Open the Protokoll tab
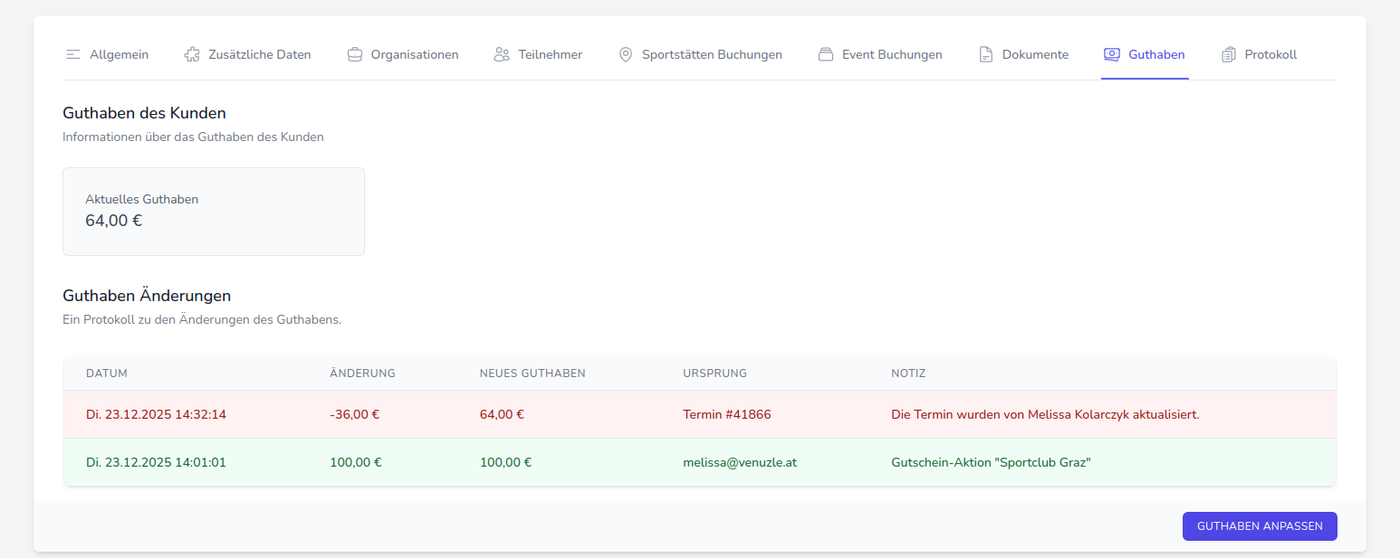1400x558 pixels. (x=1259, y=54)
